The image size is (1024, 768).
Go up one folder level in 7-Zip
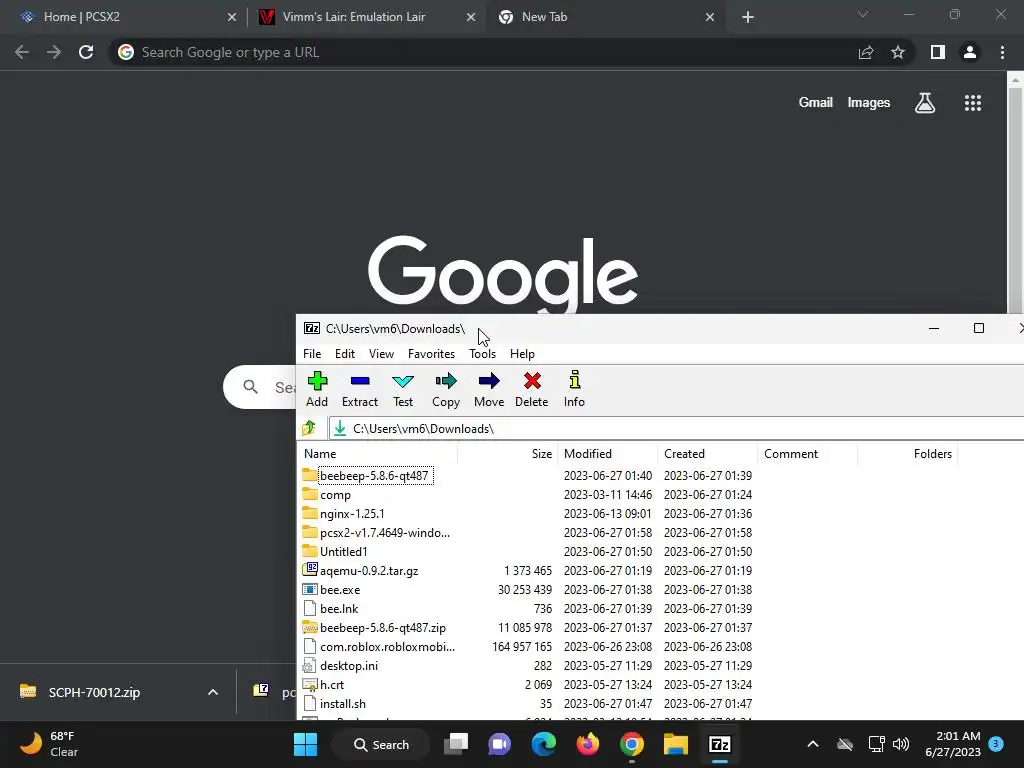(310, 428)
